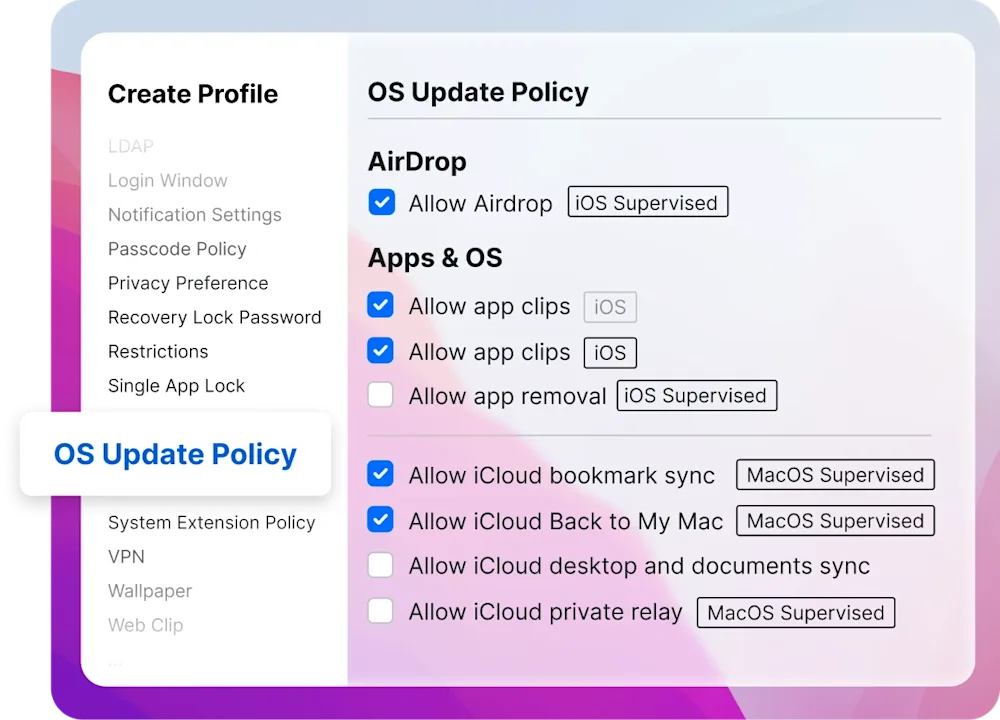Enable Allow iCloud desktop and documents sync

point(381,565)
